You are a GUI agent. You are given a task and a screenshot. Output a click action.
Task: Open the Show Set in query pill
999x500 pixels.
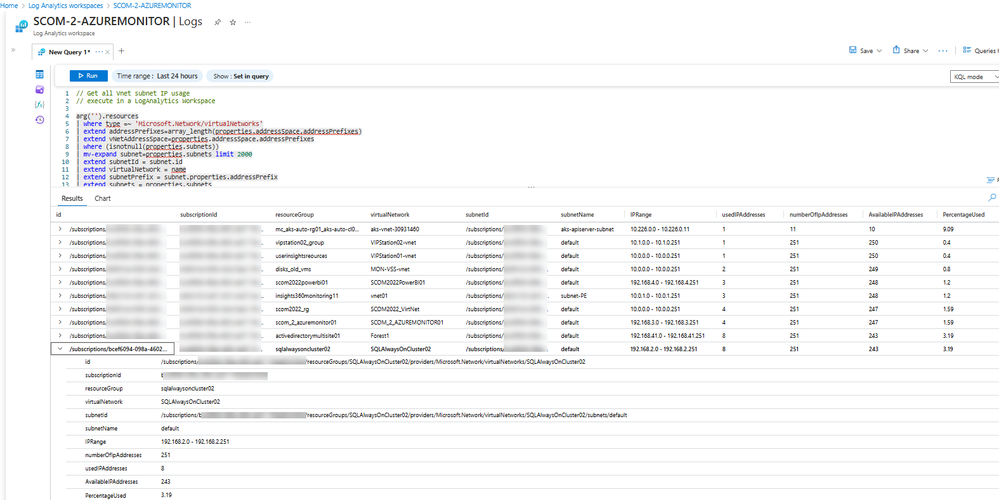pos(241,76)
